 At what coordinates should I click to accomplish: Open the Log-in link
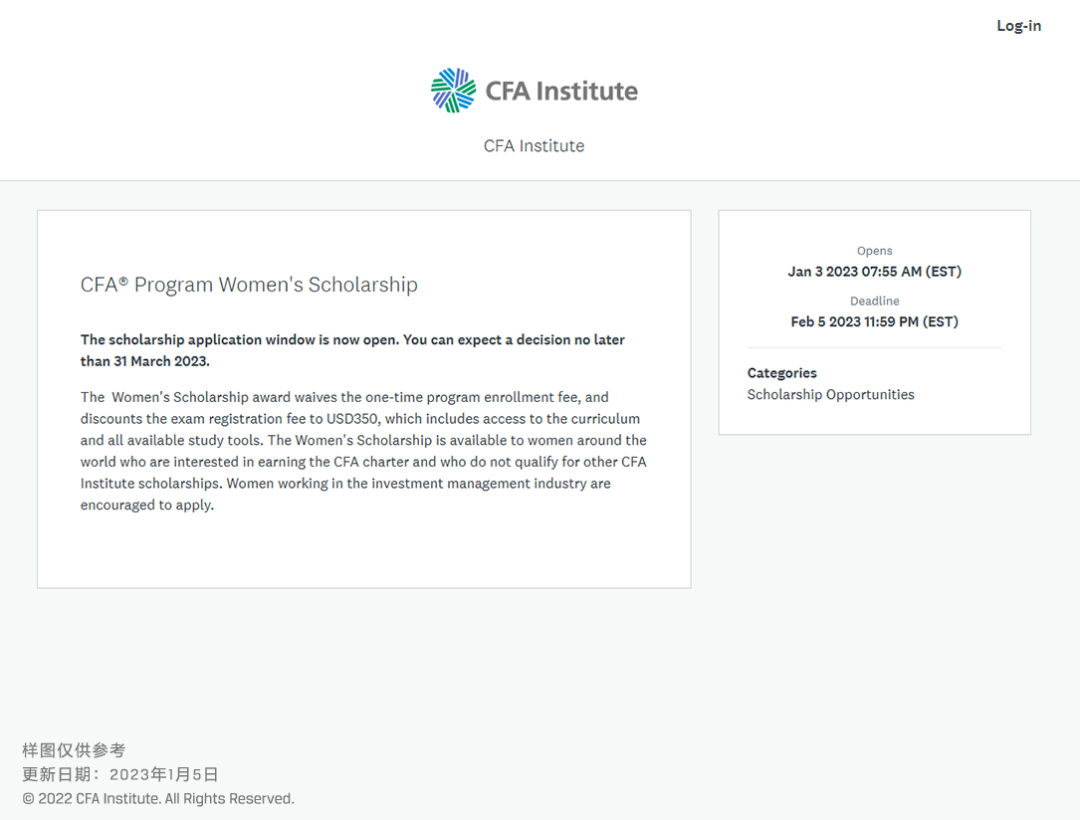tap(1019, 26)
